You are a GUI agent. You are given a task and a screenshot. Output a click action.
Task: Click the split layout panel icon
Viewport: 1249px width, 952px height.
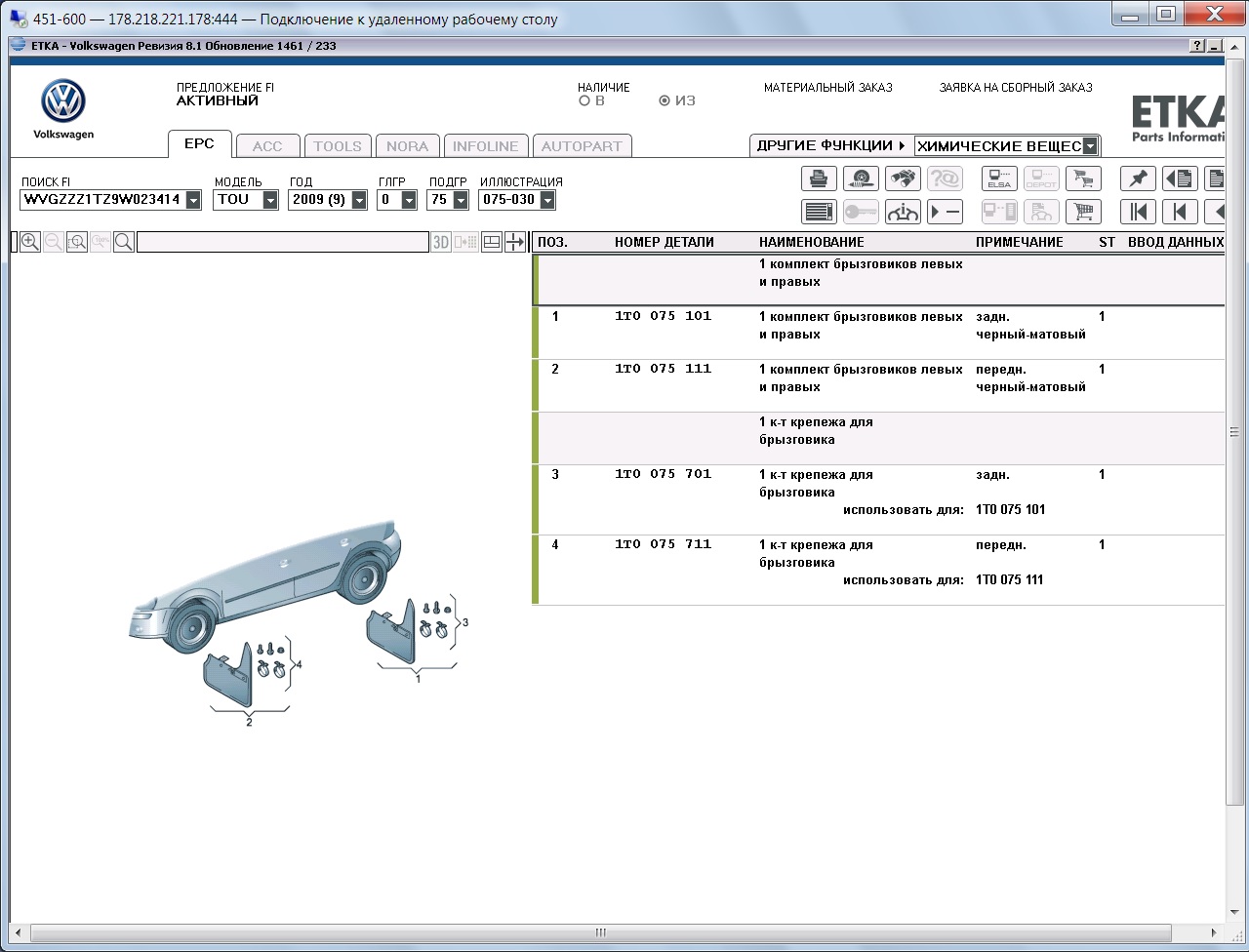tap(492, 242)
